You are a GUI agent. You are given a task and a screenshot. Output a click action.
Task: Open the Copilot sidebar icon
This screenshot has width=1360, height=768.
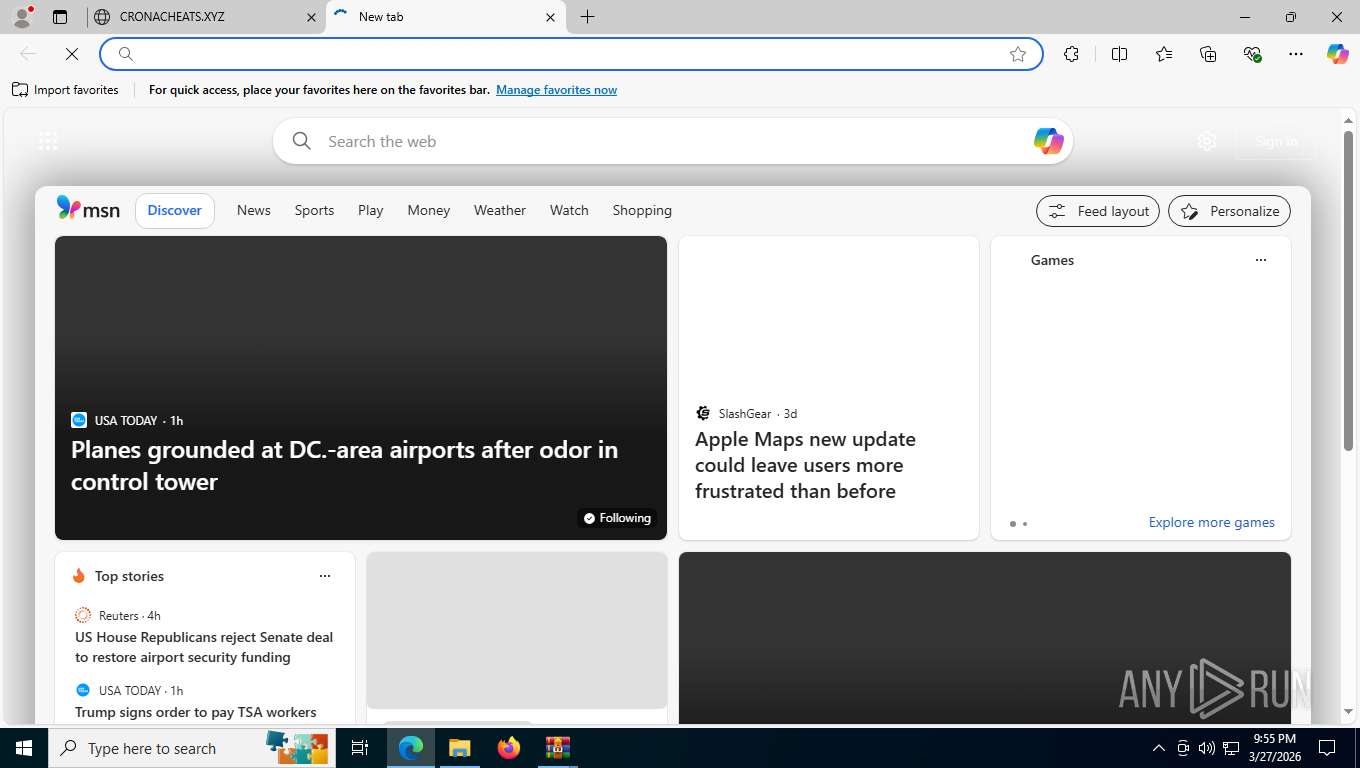click(1338, 54)
